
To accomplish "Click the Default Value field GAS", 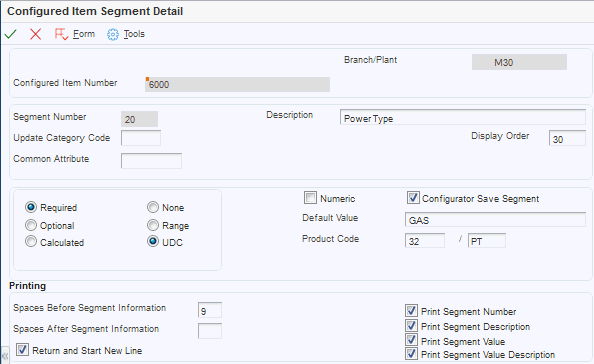I will coord(496,219).
